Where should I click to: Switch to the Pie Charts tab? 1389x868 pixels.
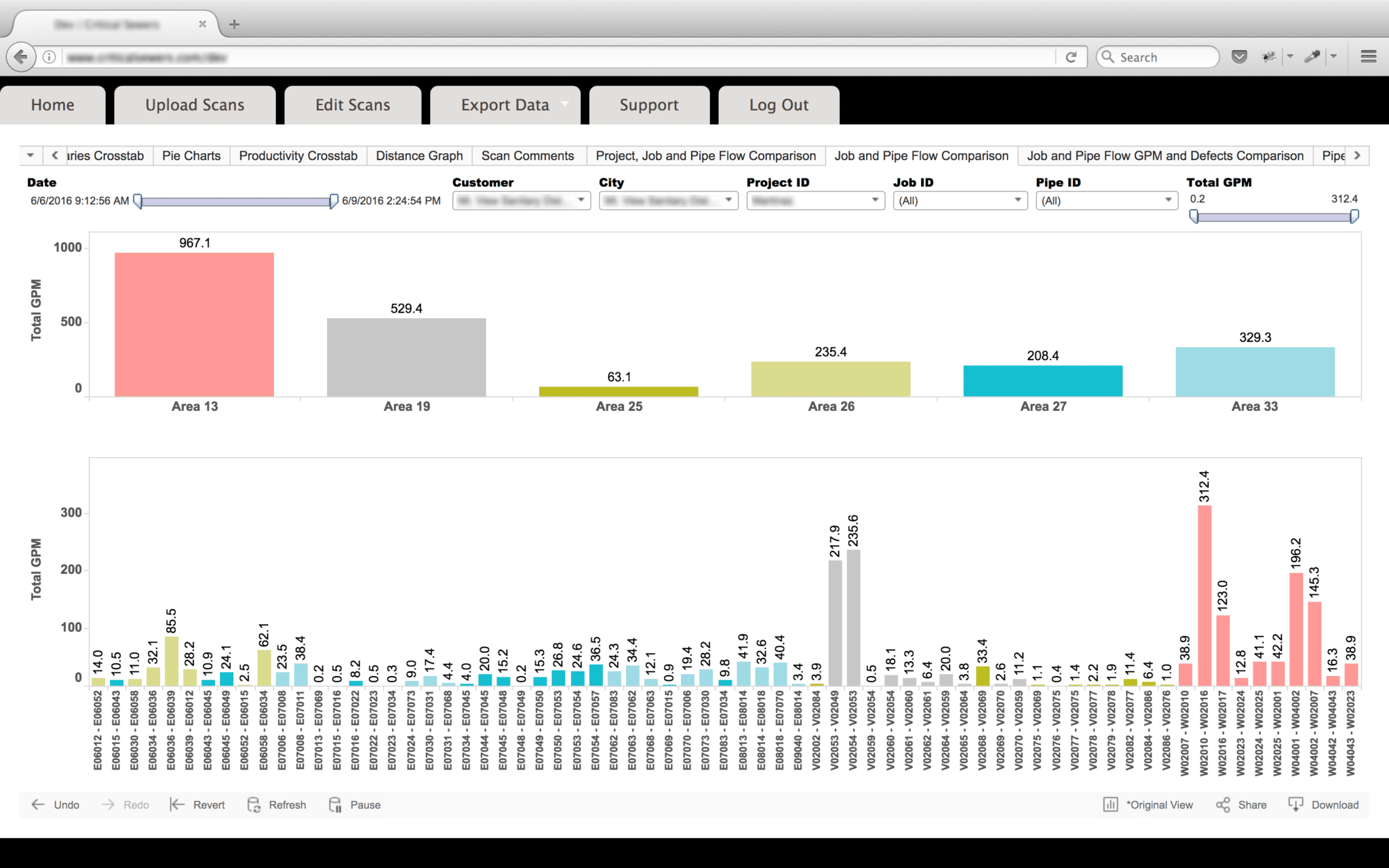click(191, 156)
